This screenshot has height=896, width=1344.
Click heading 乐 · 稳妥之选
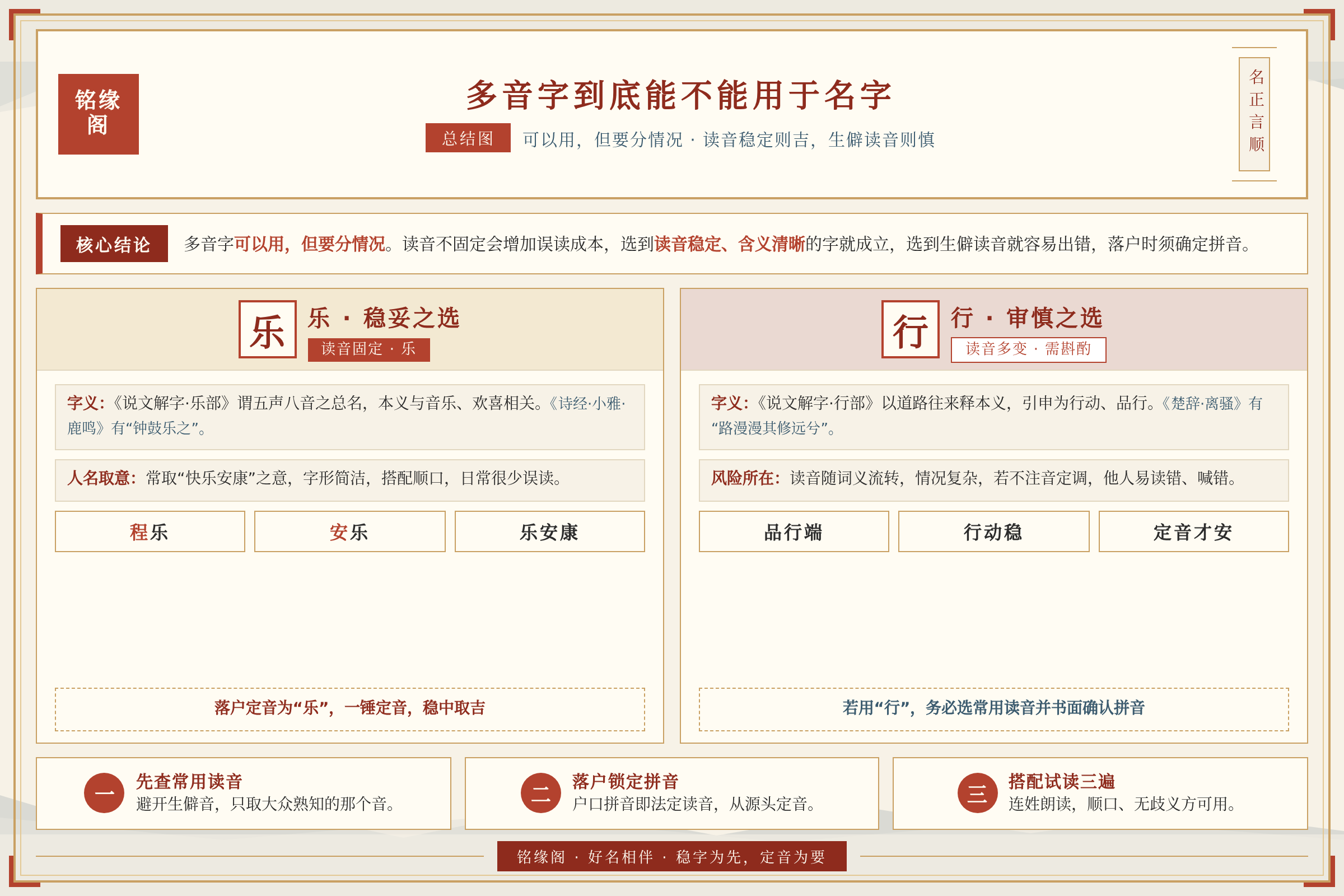tap(384, 318)
